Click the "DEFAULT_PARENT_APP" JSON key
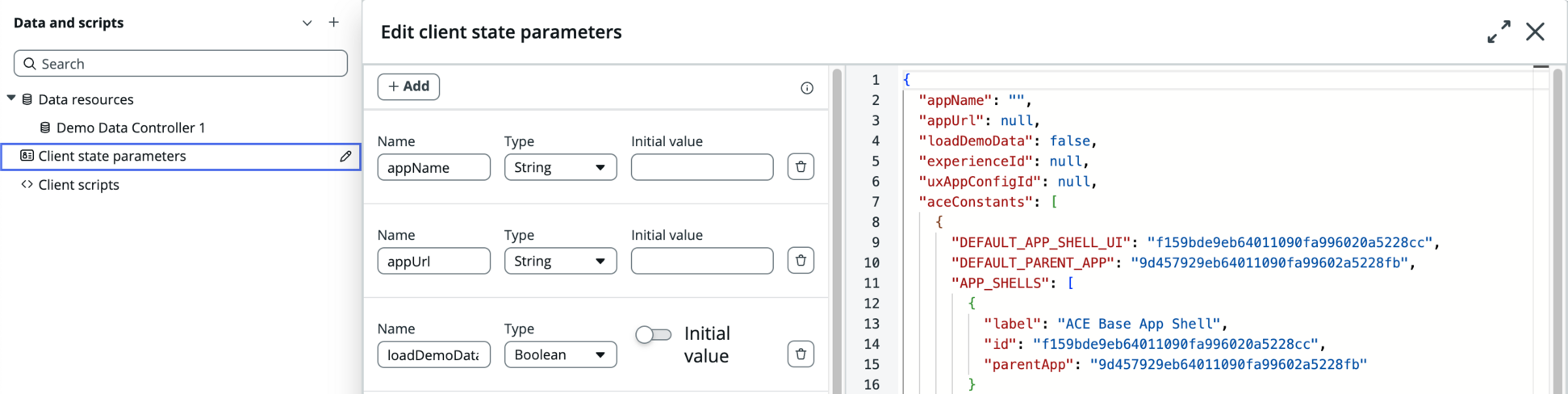The height and width of the screenshot is (394, 1568). (1033, 263)
